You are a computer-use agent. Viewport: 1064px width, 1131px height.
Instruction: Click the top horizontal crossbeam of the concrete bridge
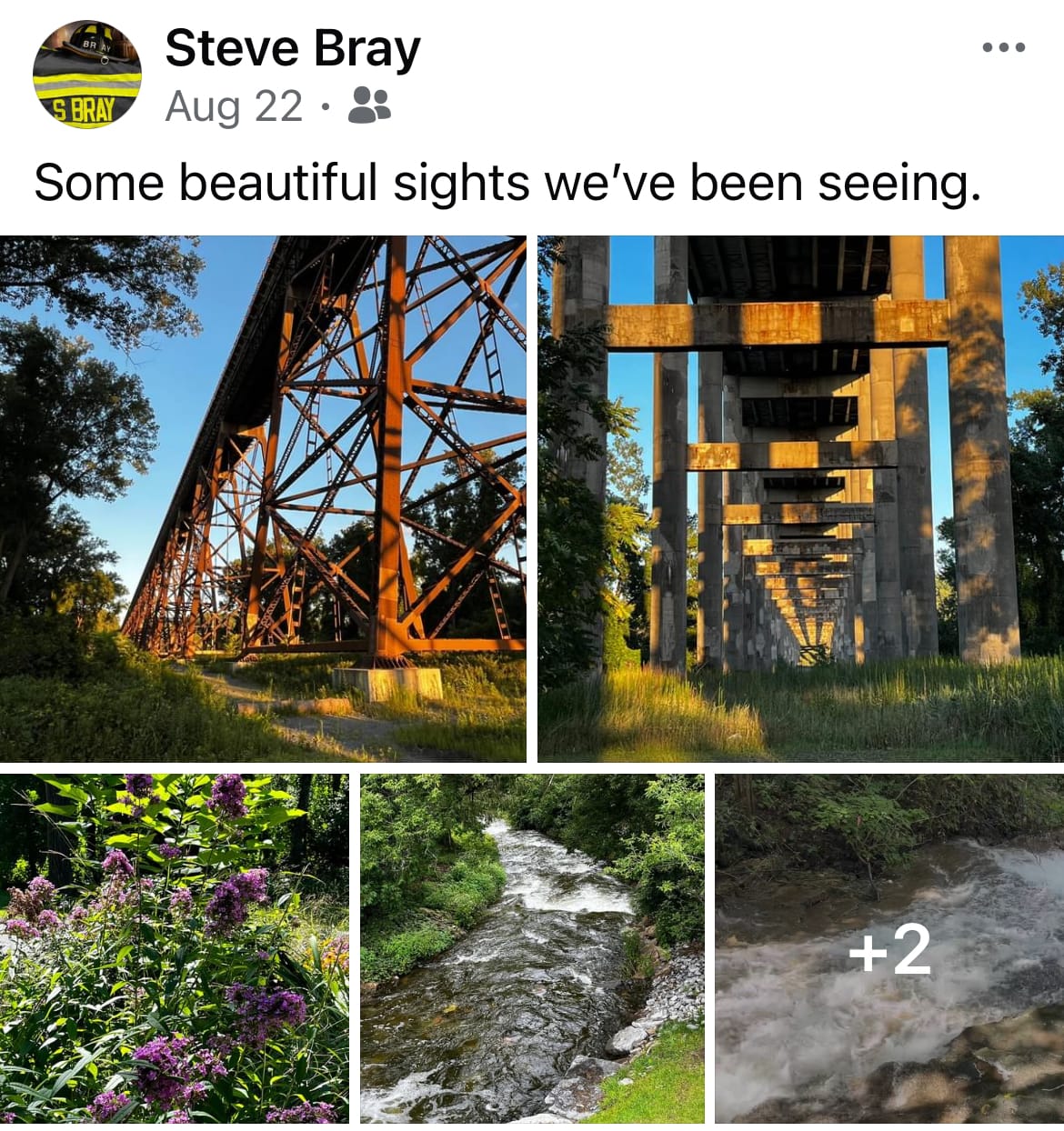point(778,324)
